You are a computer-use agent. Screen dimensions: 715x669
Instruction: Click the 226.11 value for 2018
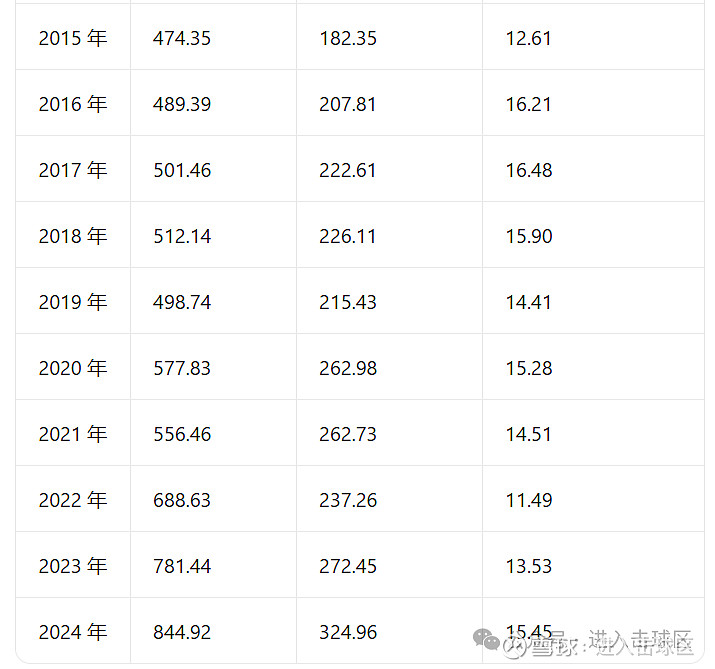(347, 236)
